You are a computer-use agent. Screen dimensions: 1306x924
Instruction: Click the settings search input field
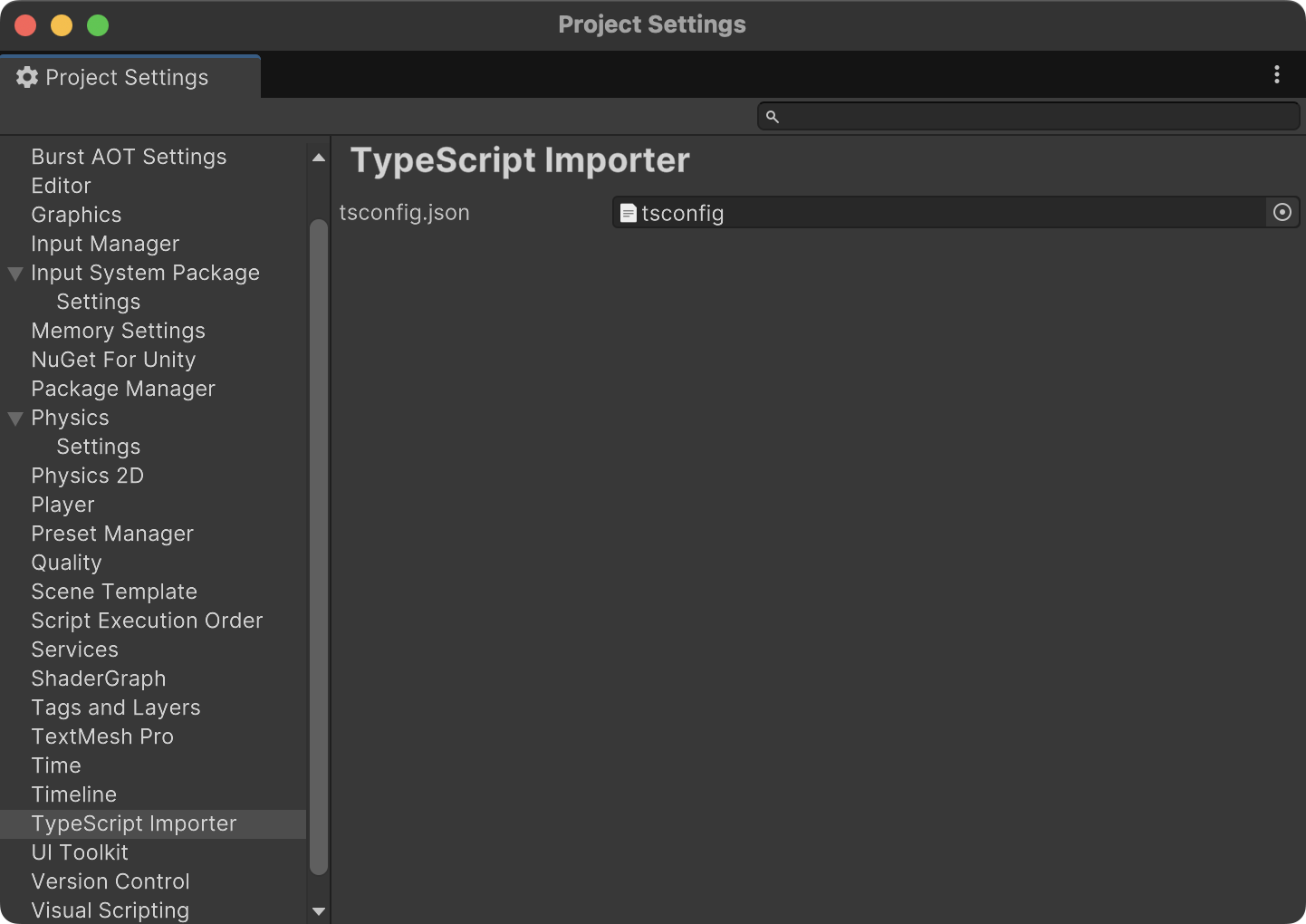click(1029, 116)
